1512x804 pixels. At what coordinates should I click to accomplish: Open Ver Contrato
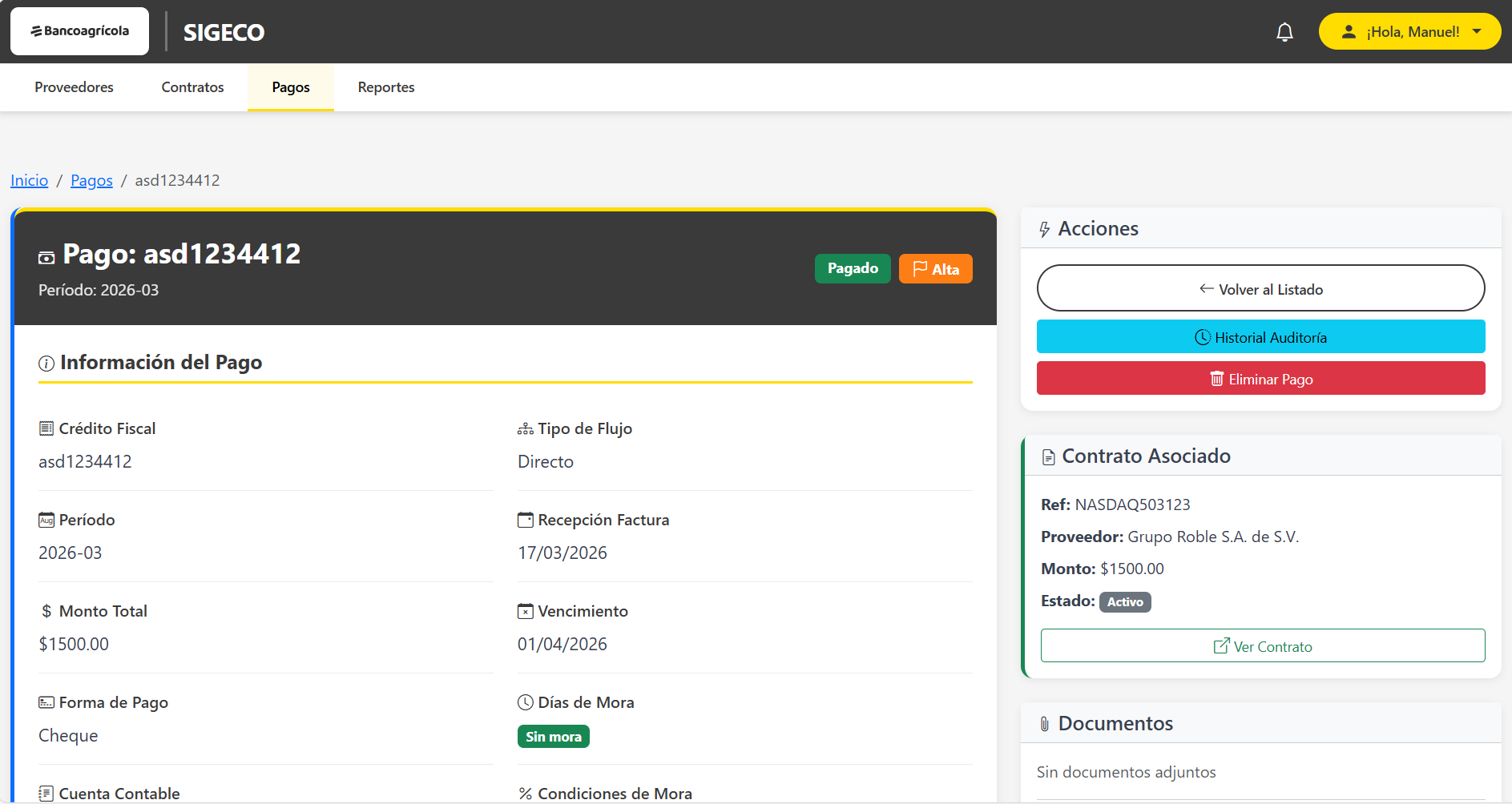click(x=1263, y=645)
